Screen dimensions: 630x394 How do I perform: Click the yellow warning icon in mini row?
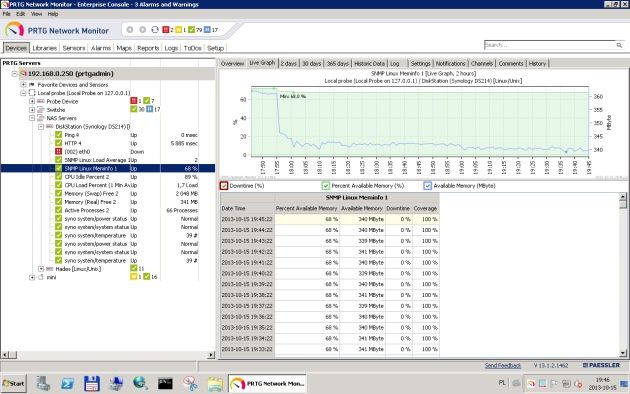coord(134,277)
